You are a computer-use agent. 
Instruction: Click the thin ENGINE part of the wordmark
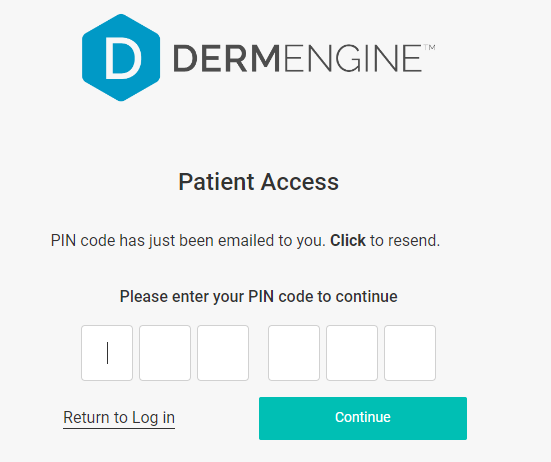(353, 58)
